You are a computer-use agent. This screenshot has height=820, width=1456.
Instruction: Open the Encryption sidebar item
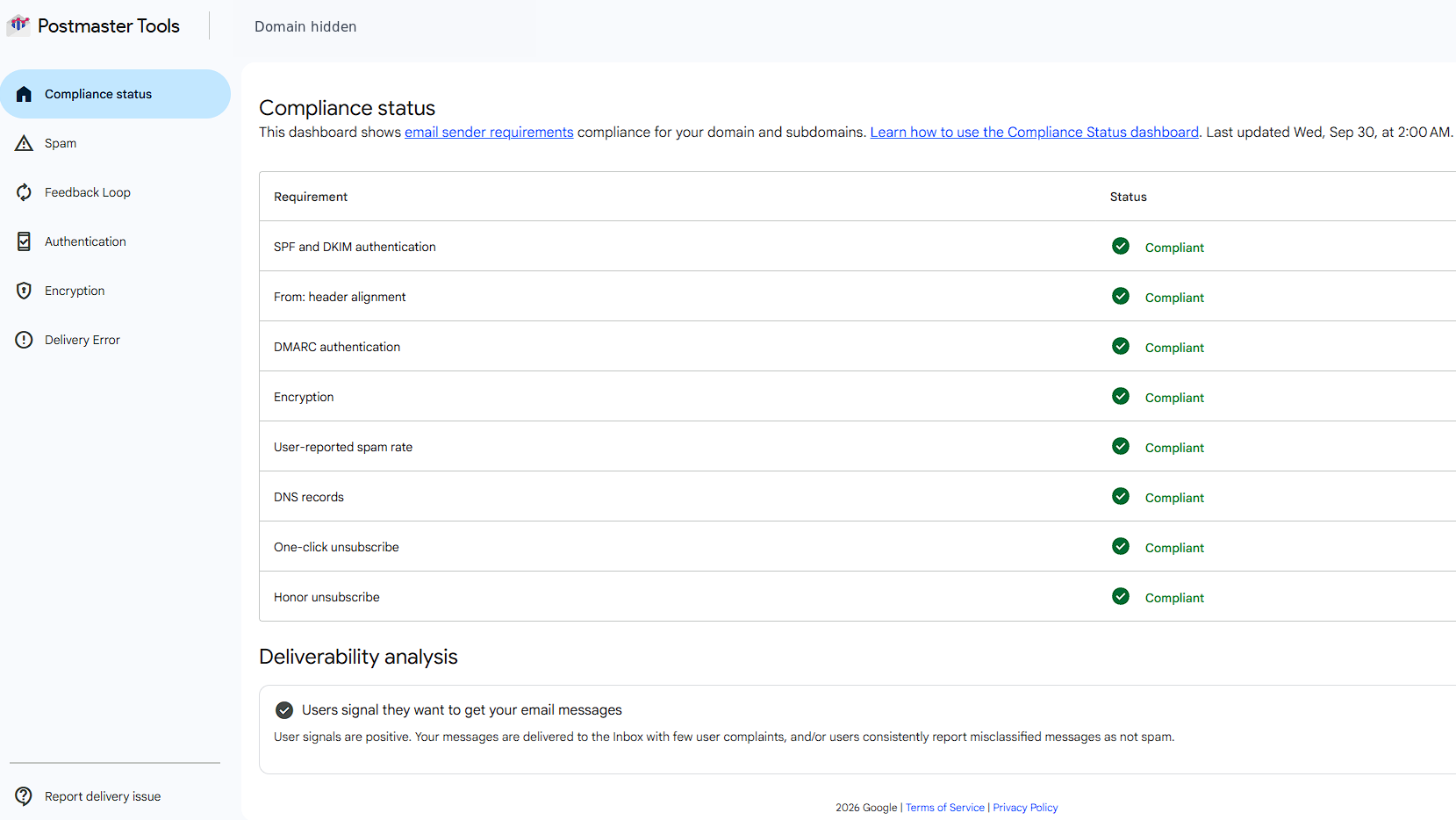point(115,291)
